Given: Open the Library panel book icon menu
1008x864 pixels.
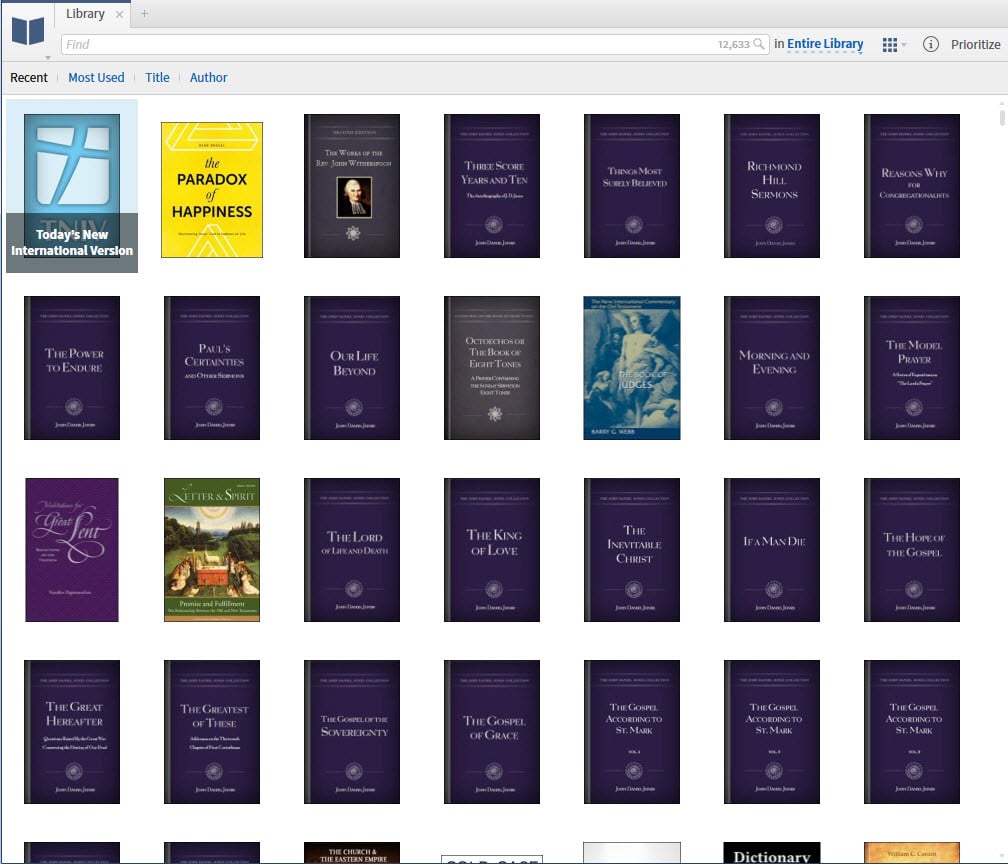Looking at the screenshot, I should pos(28,31).
